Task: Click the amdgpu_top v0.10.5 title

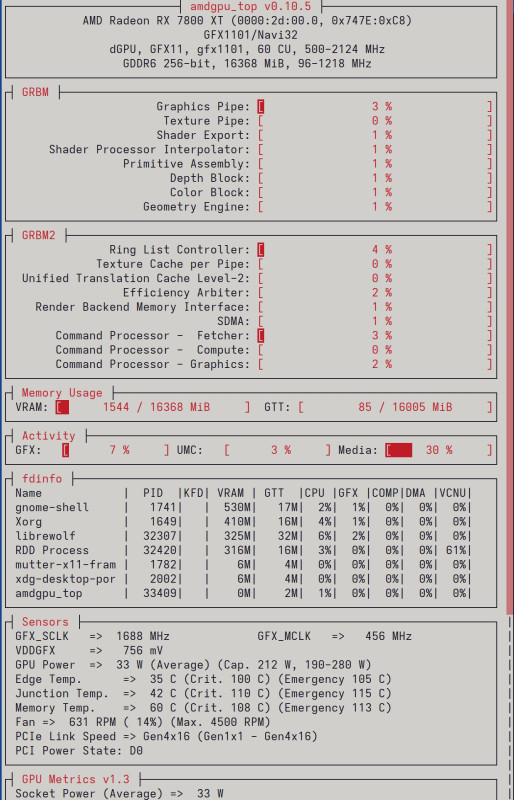Action: (x=251, y=6)
